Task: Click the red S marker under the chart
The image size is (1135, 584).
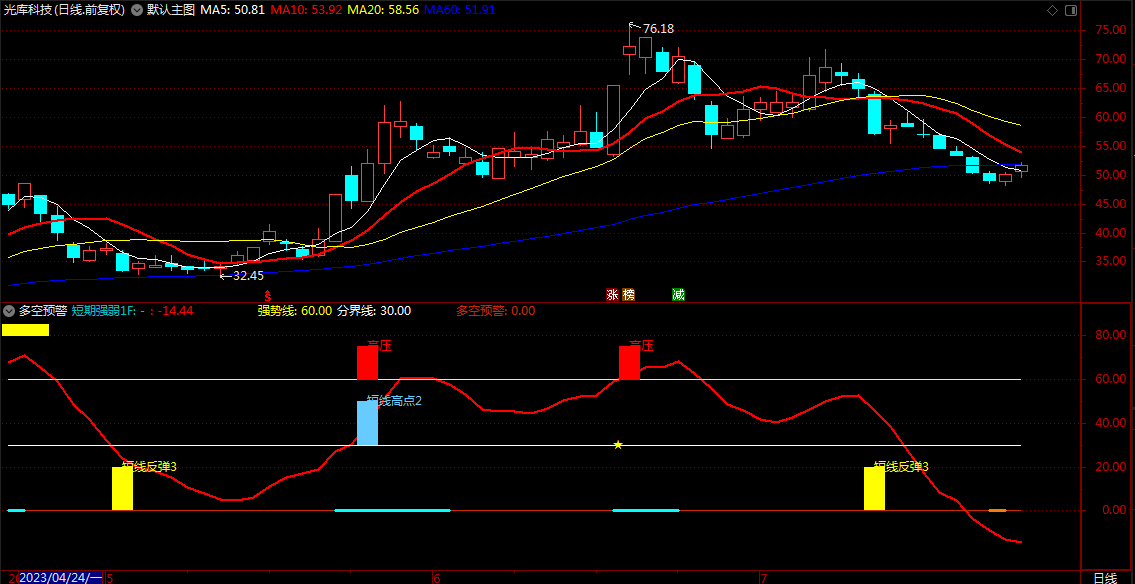Action: click(x=268, y=295)
